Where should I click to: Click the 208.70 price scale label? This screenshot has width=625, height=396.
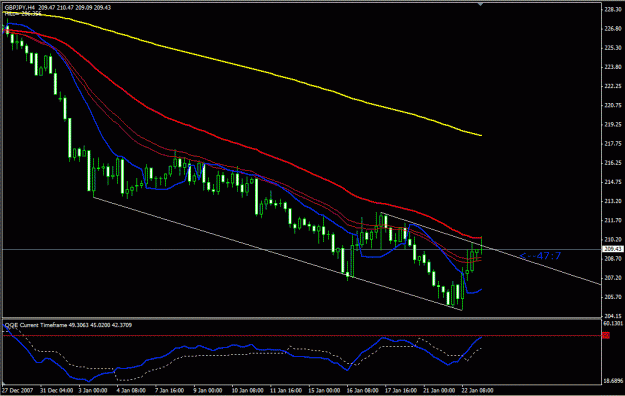pos(613,258)
